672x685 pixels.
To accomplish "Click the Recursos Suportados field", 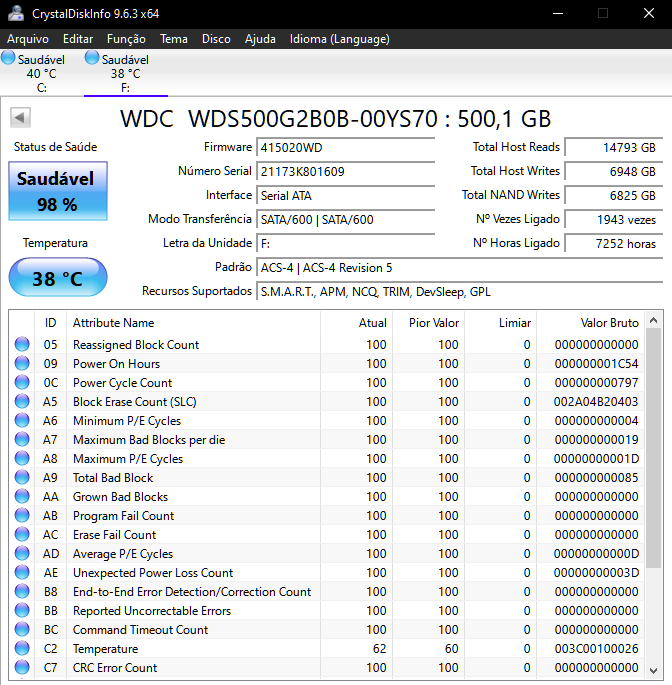I will [460, 292].
